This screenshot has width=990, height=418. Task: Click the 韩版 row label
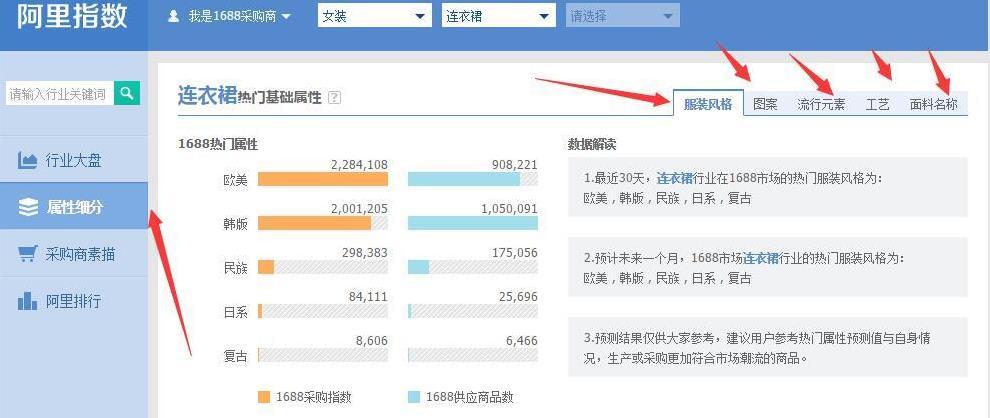[x=236, y=224]
